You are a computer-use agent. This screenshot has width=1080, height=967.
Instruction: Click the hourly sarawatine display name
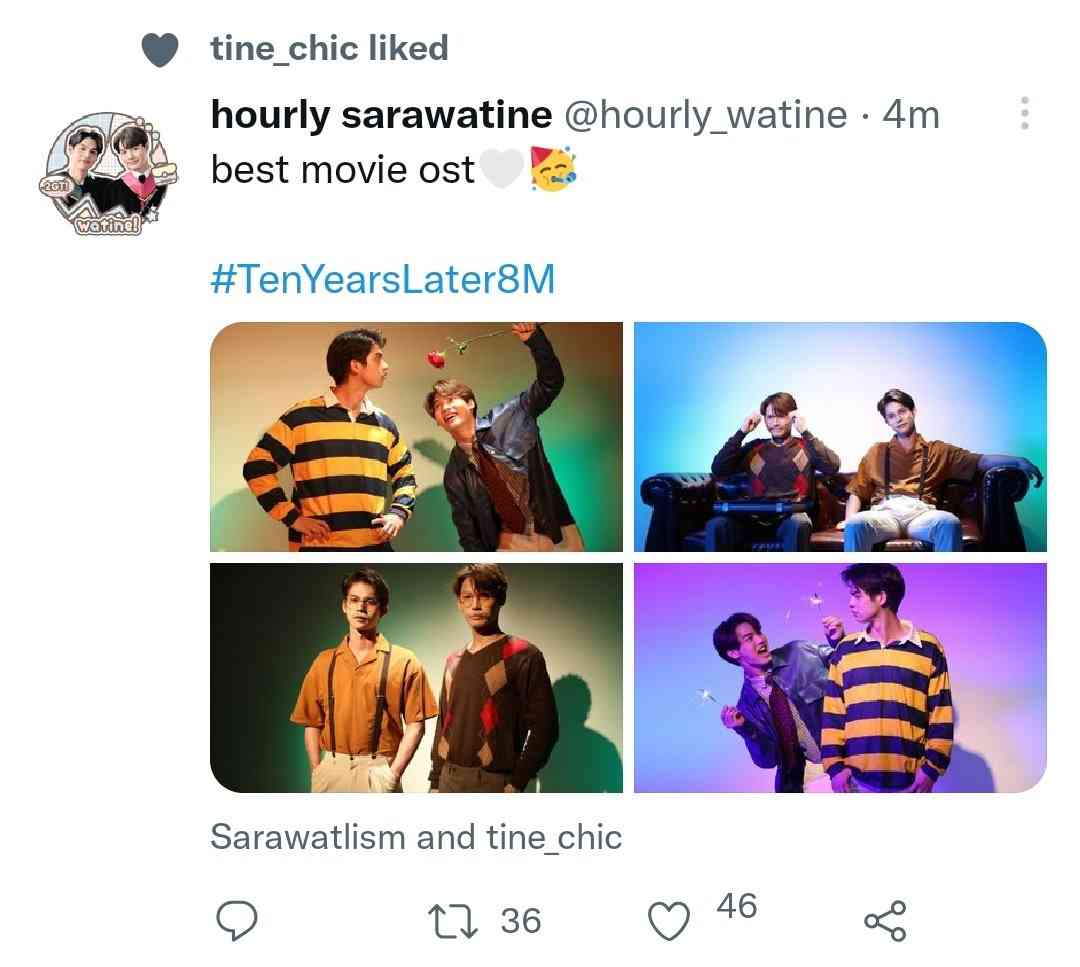(381, 114)
